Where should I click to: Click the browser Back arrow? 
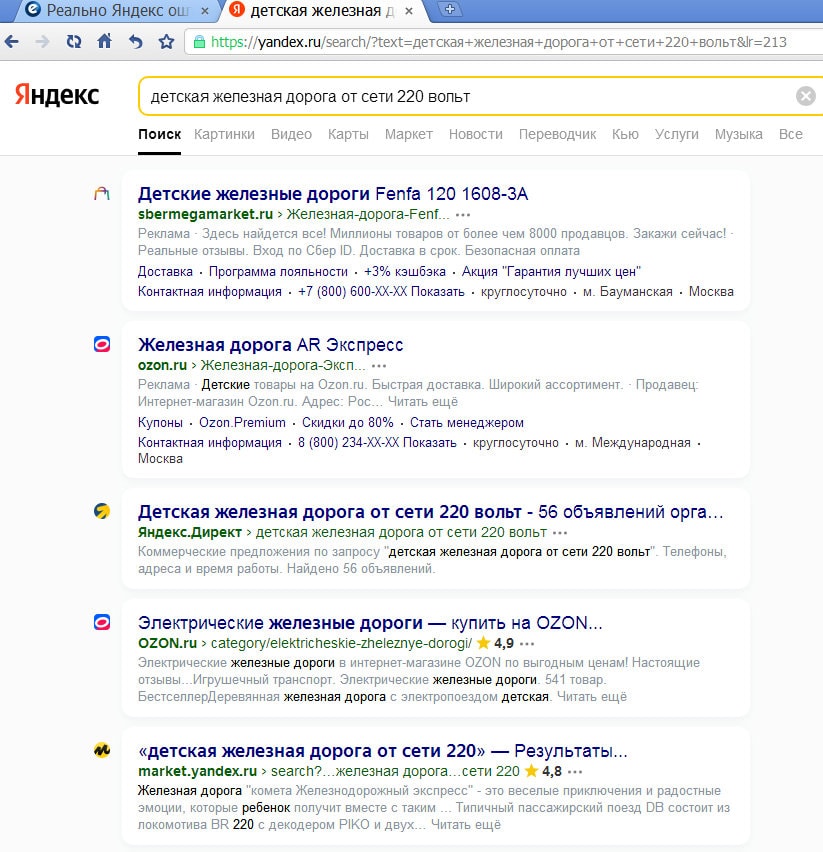pos(11,42)
